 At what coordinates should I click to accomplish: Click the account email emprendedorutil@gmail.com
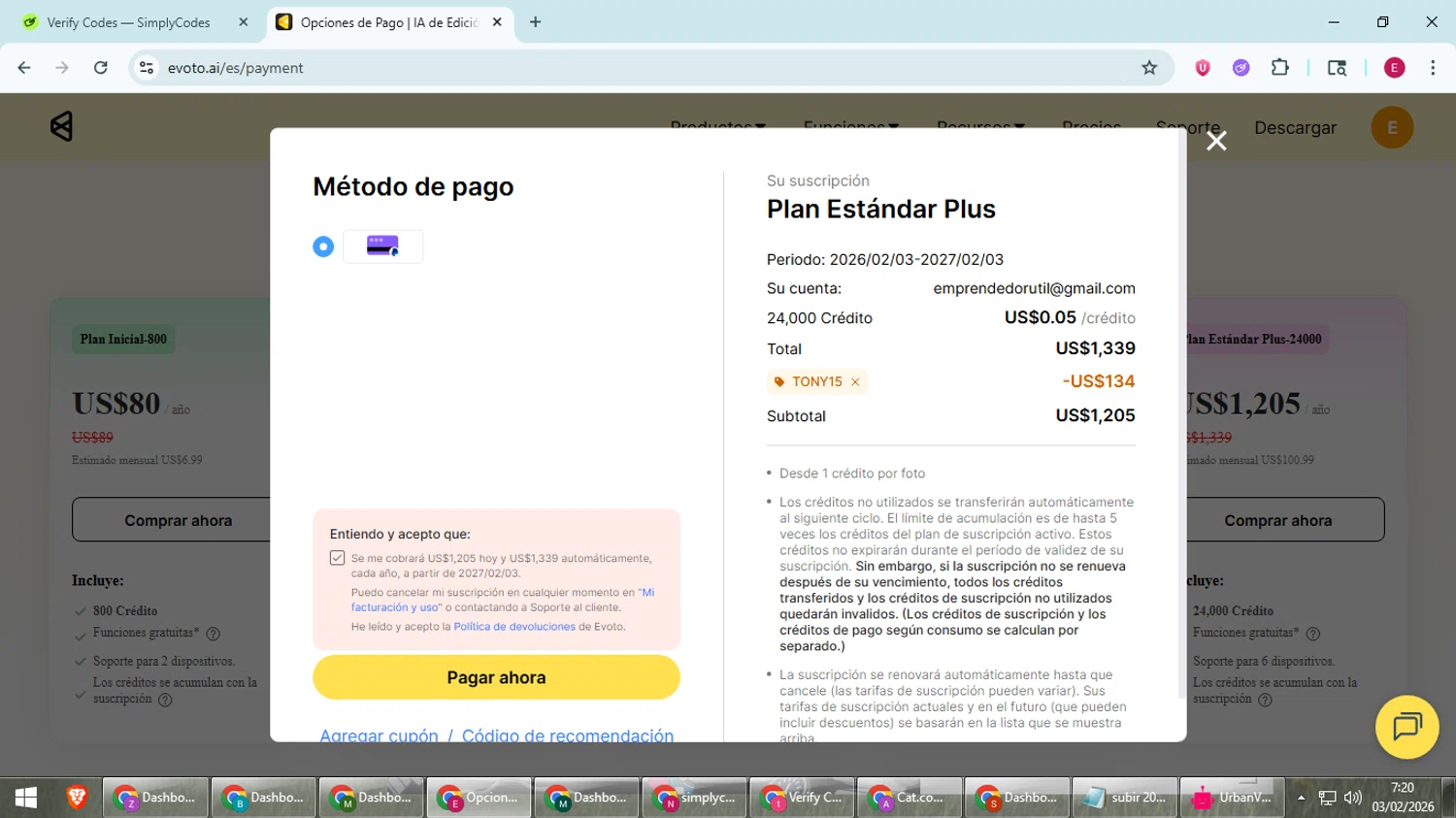coord(1034,288)
